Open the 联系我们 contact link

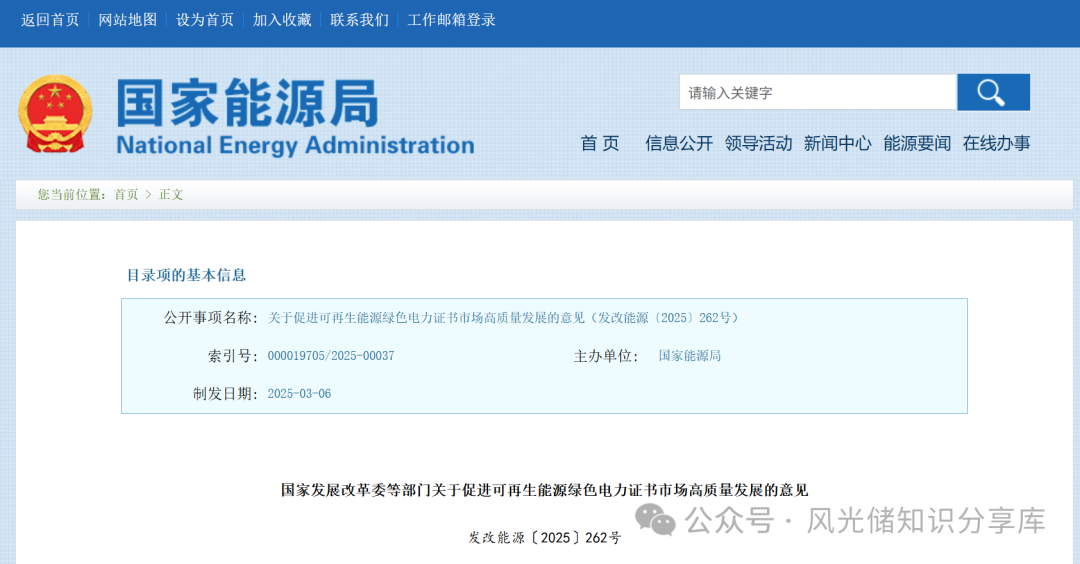pos(359,20)
